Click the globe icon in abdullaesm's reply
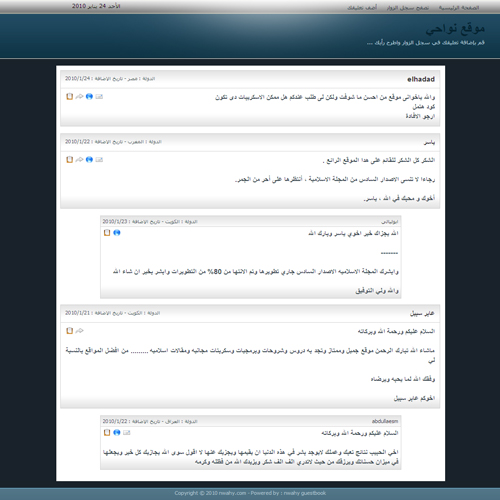Screen dimensions: 500x500 pyautogui.click(x=117, y=432)
